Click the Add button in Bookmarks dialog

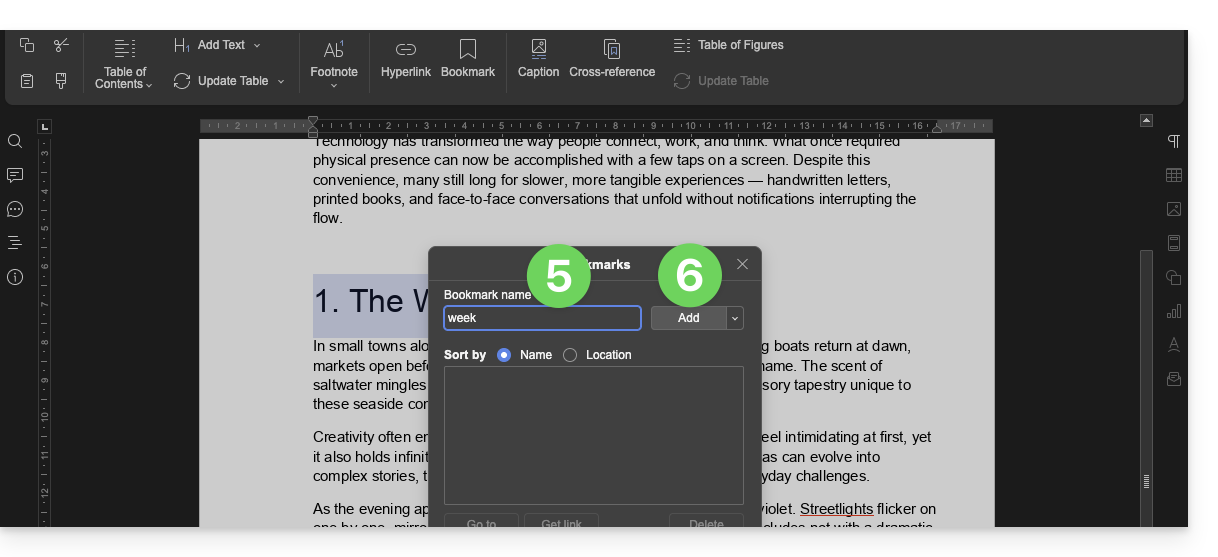688,318
